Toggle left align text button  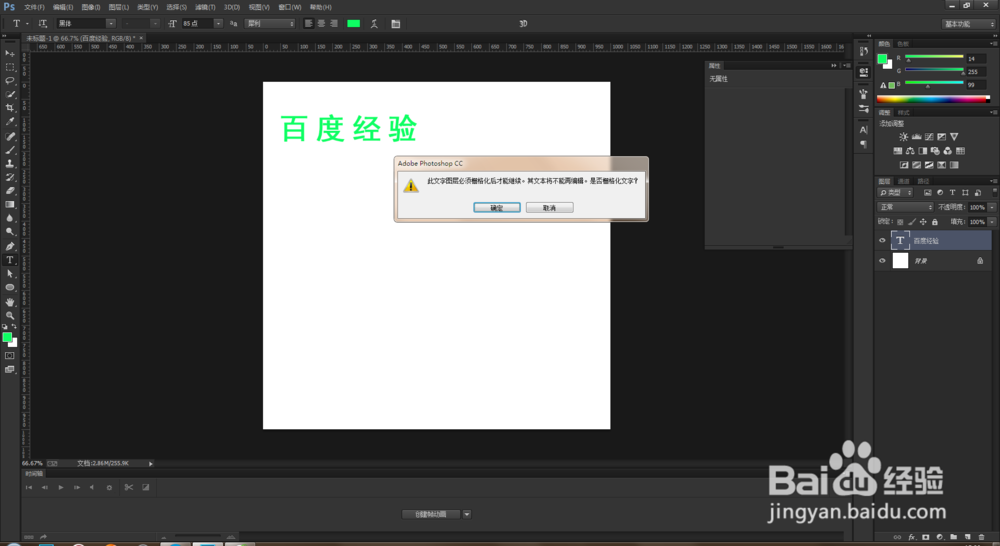pyautogui.click(x=309, y=24)
